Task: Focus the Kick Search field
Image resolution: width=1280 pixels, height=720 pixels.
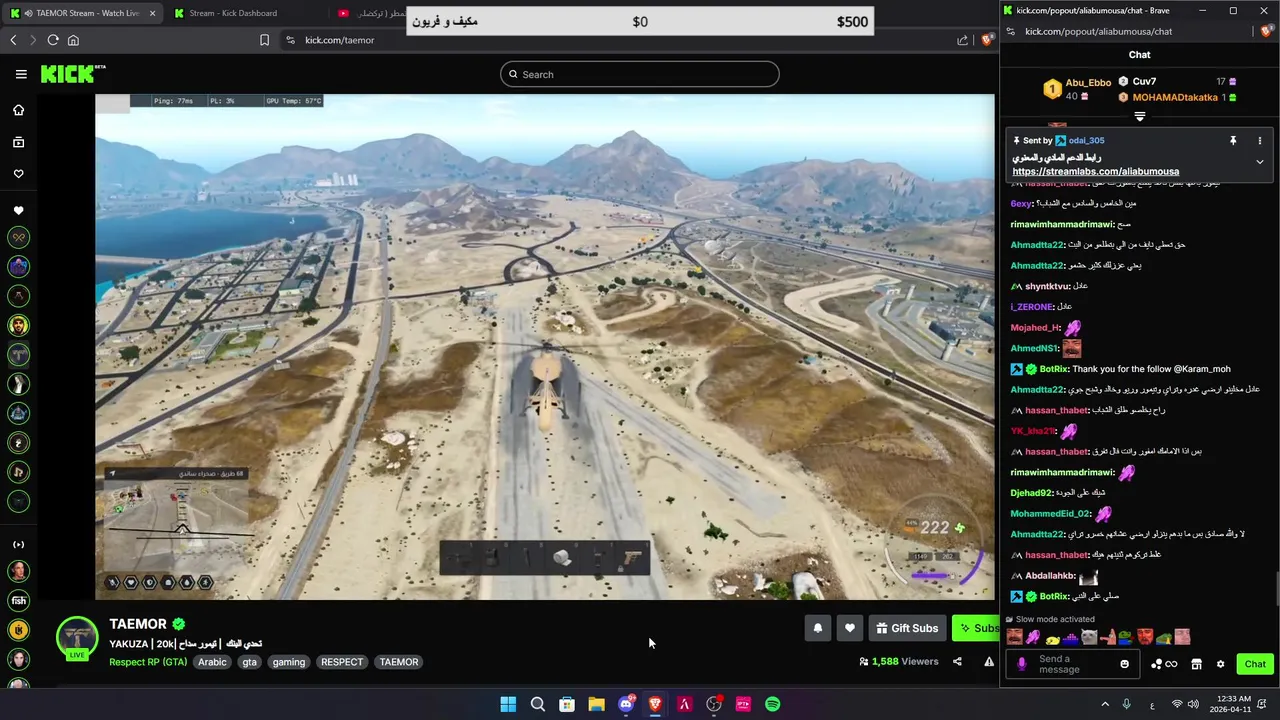Action: click(x=640, y=74)
